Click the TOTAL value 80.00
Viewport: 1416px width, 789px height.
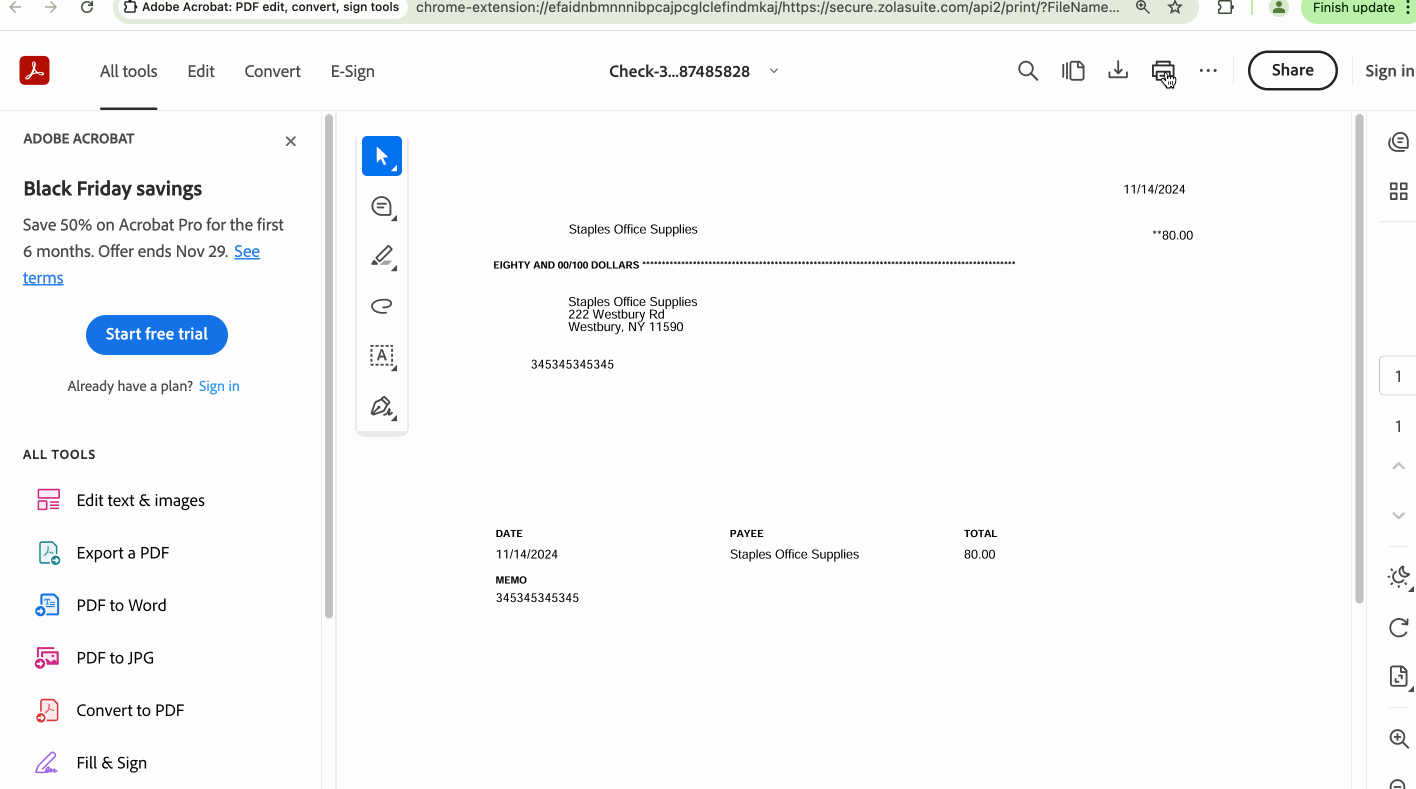tap(980, 554)
